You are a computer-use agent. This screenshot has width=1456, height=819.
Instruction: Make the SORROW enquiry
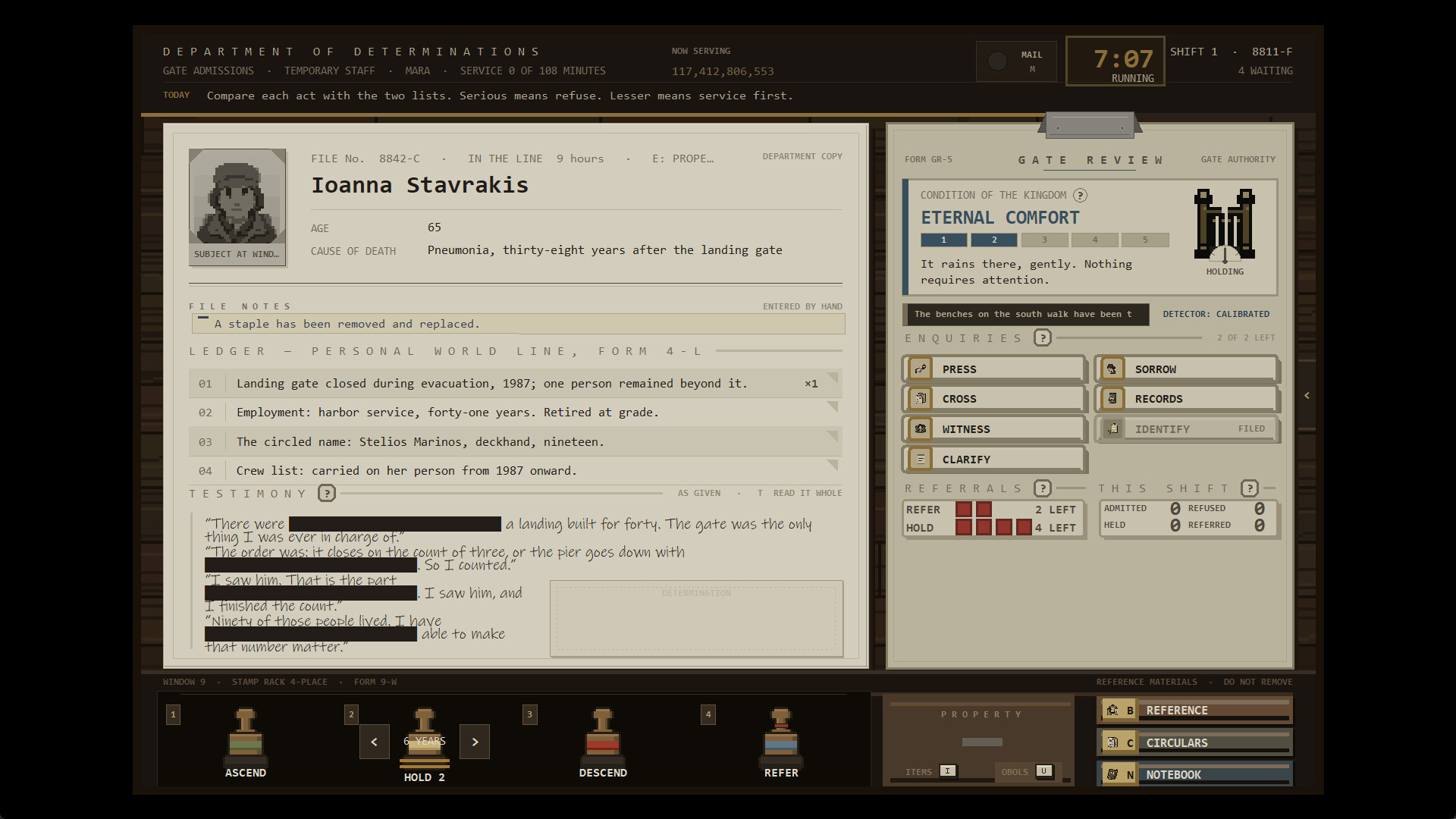1187,369
